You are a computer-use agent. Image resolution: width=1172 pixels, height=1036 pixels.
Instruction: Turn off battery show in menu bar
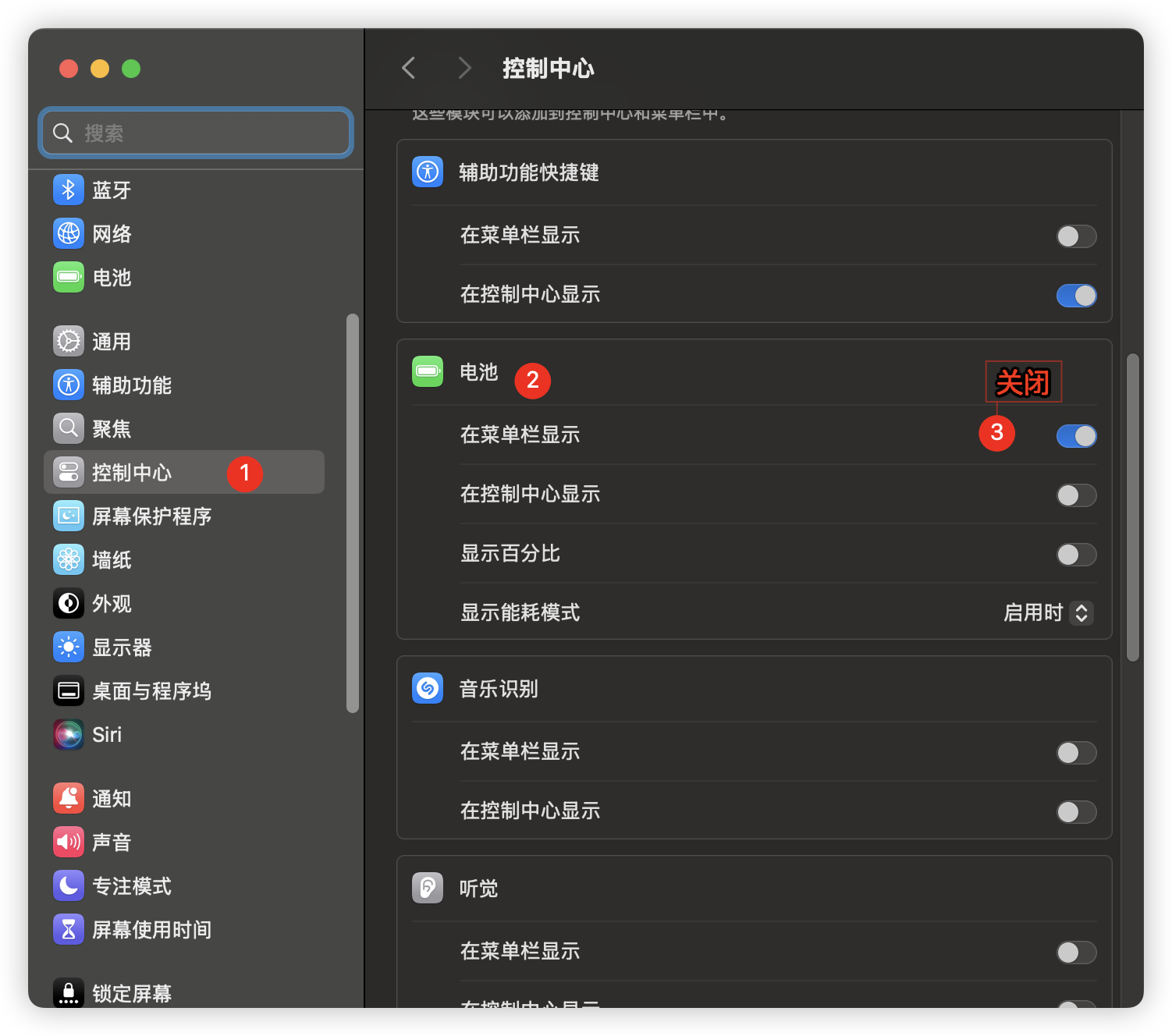(1076, 436)
